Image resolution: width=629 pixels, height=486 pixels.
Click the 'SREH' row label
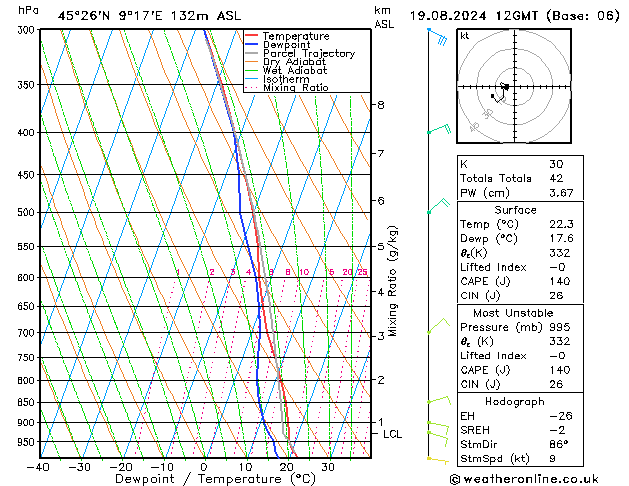coord(475,430)
